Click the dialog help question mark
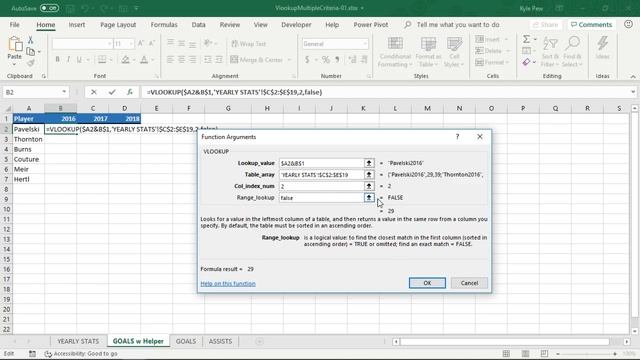640x360 pixels. point(458,137)
